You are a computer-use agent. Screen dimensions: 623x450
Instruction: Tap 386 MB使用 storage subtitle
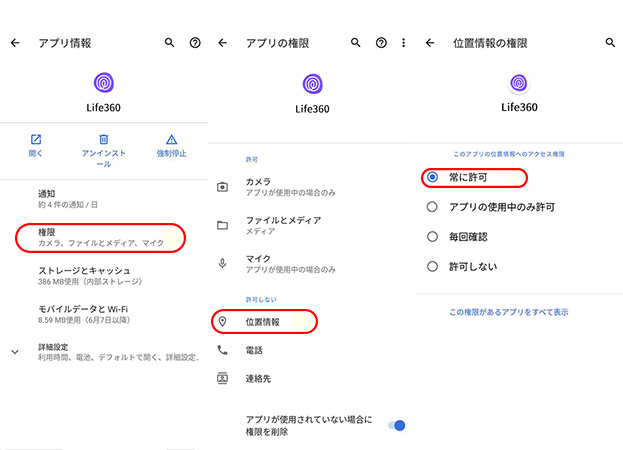coord(90,282)
